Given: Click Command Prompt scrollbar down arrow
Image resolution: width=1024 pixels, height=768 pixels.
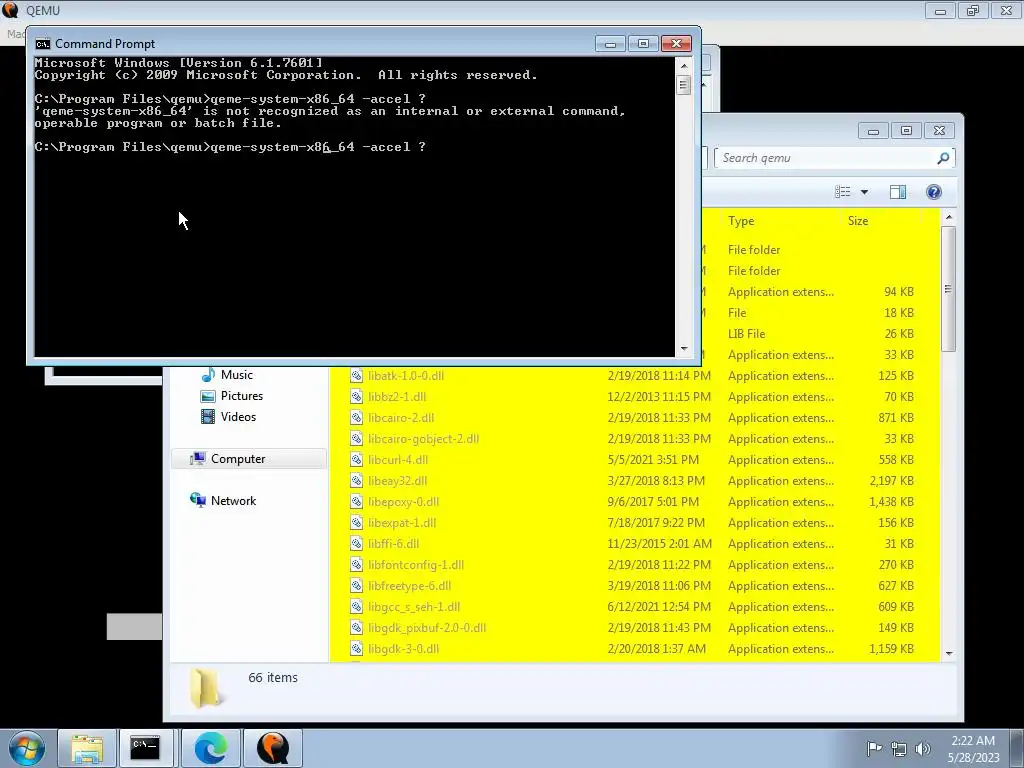Looking at the screenshot, I should 684,349.
